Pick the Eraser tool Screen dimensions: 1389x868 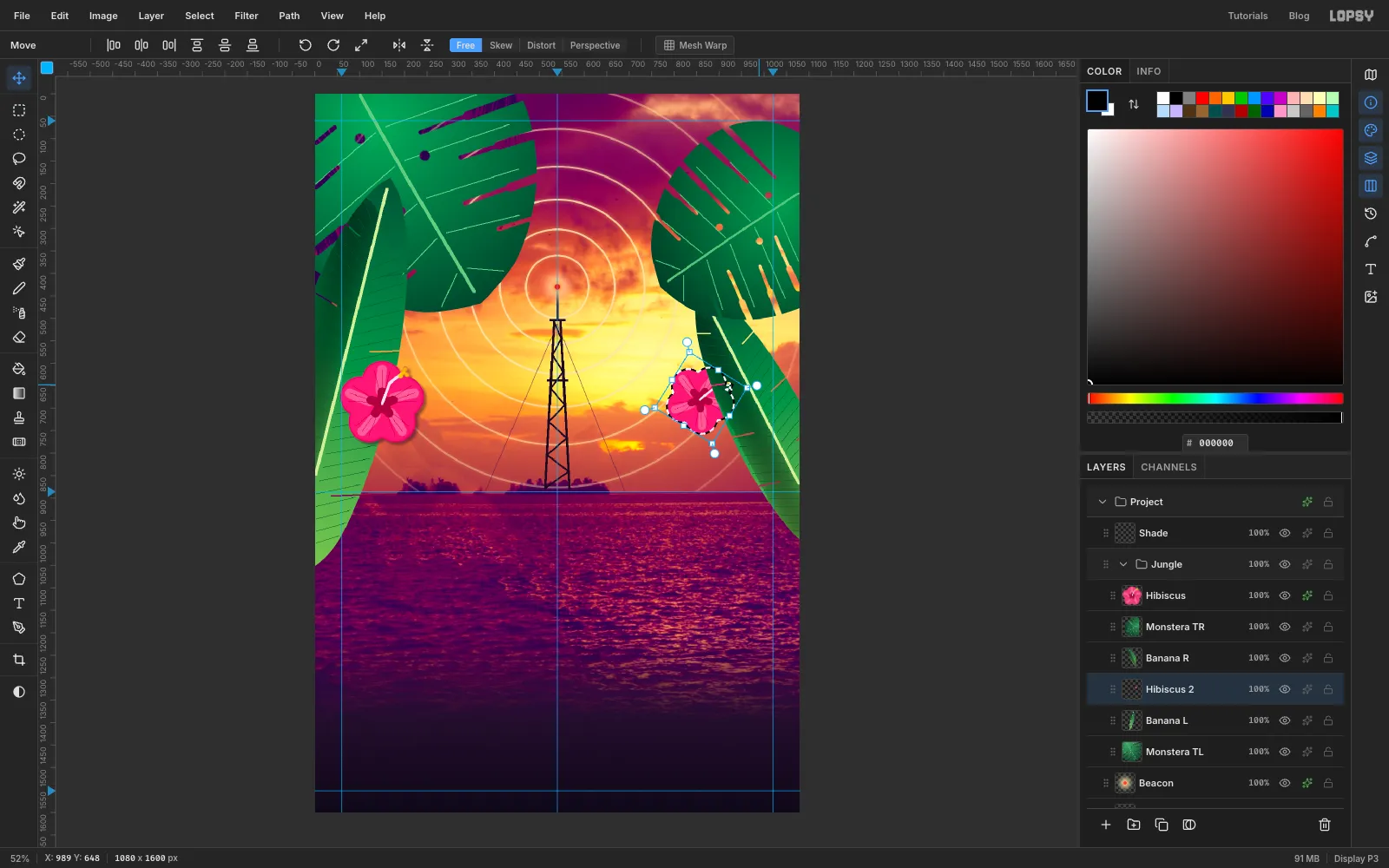tap(19, 338)
